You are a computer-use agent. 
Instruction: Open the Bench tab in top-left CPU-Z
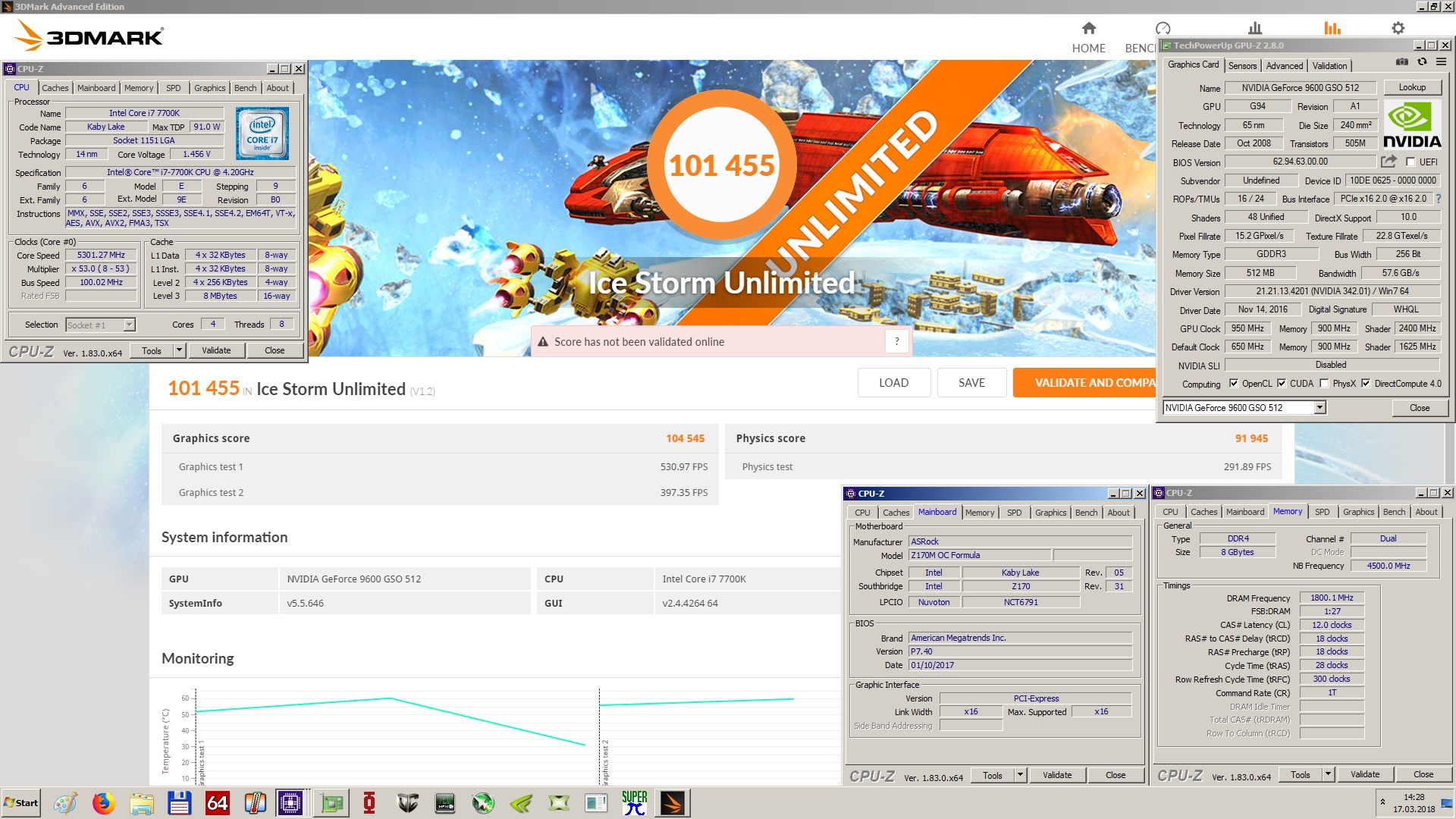coord(245,88)
